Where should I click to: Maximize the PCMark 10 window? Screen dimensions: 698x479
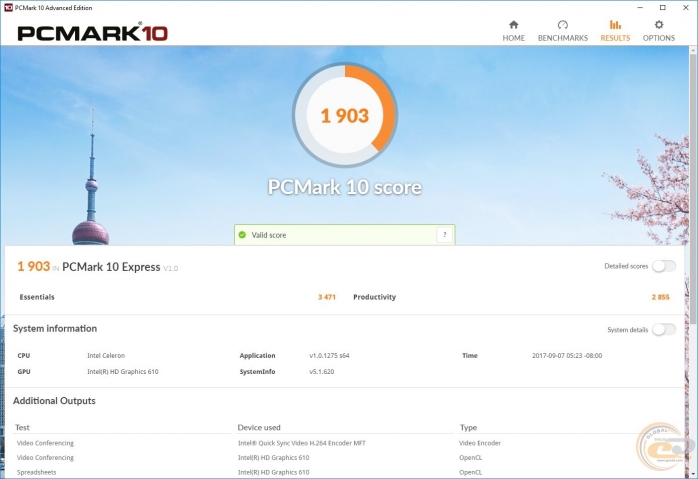662,8
